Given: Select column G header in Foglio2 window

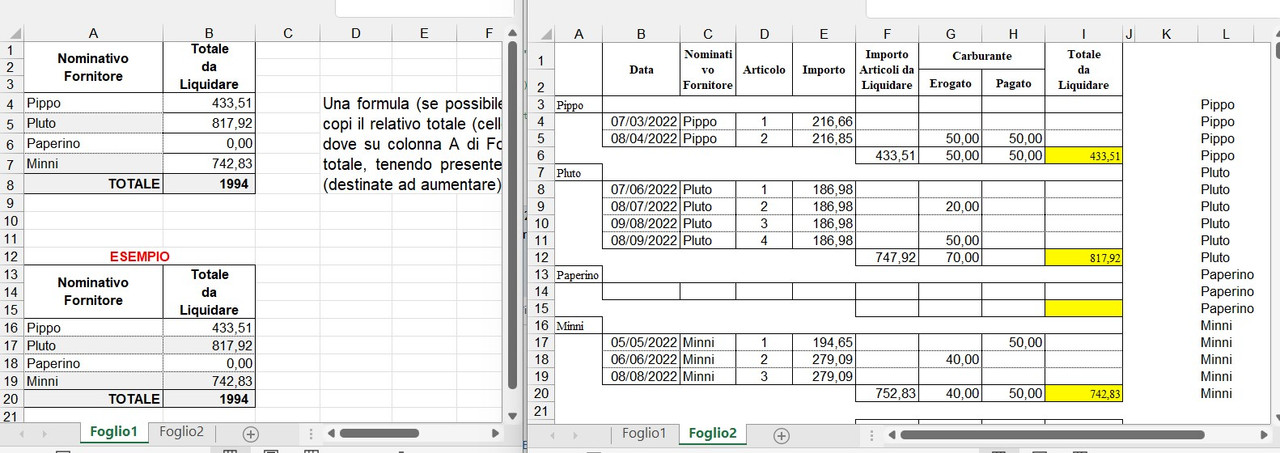Looking at the screenshot, I should pos(950,34).
